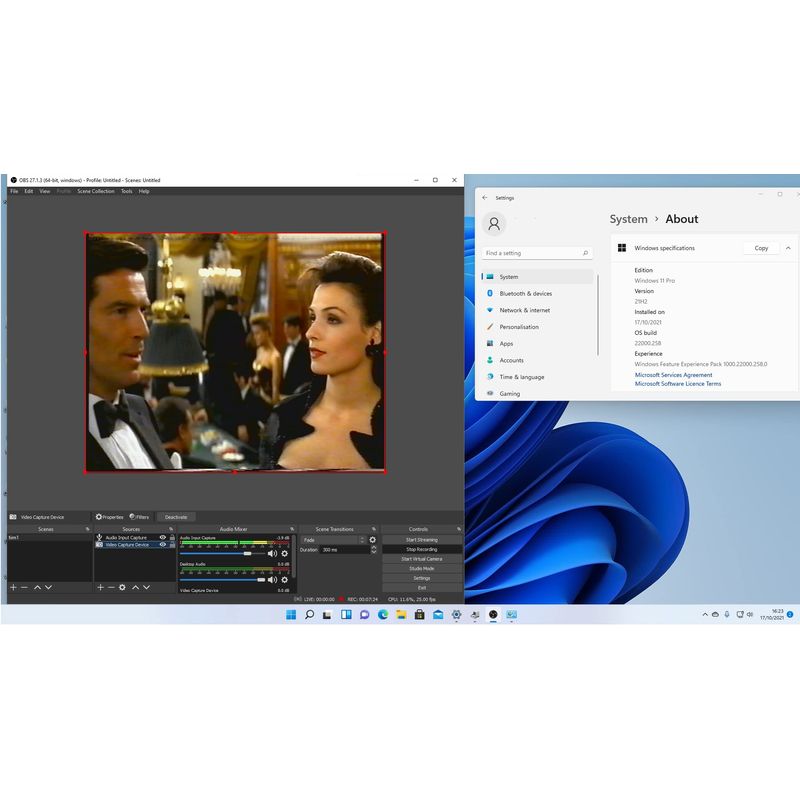Open Microsoft Software Licence Terms link
Viewport: 800px width, 800px height.
(x=678, y=384)
